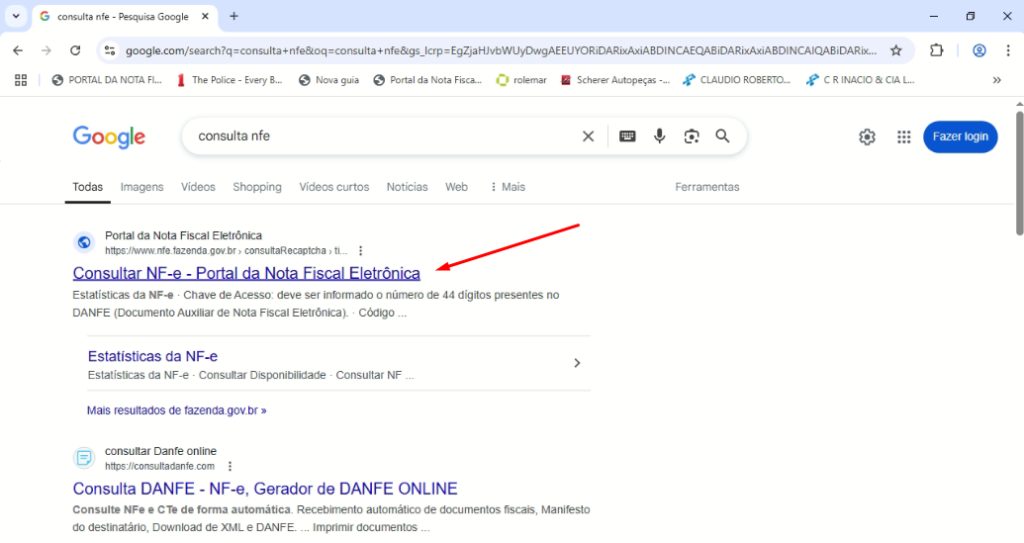Open the Estatísticas da NF-e sublink
This screenshot has height=543, width=1024.
pos(153,356)
